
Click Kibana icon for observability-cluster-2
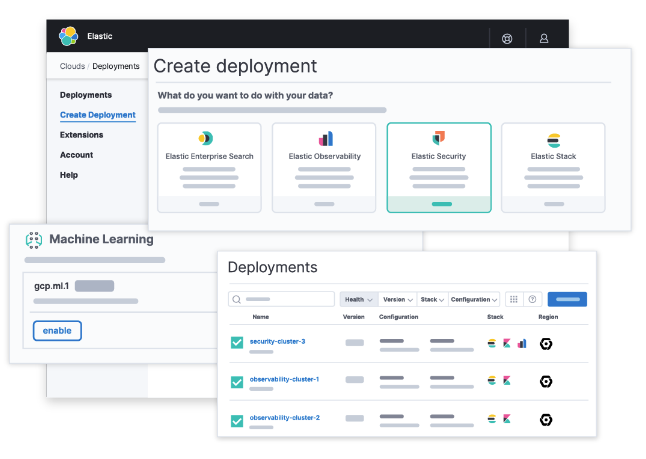(x=507, y=419)
